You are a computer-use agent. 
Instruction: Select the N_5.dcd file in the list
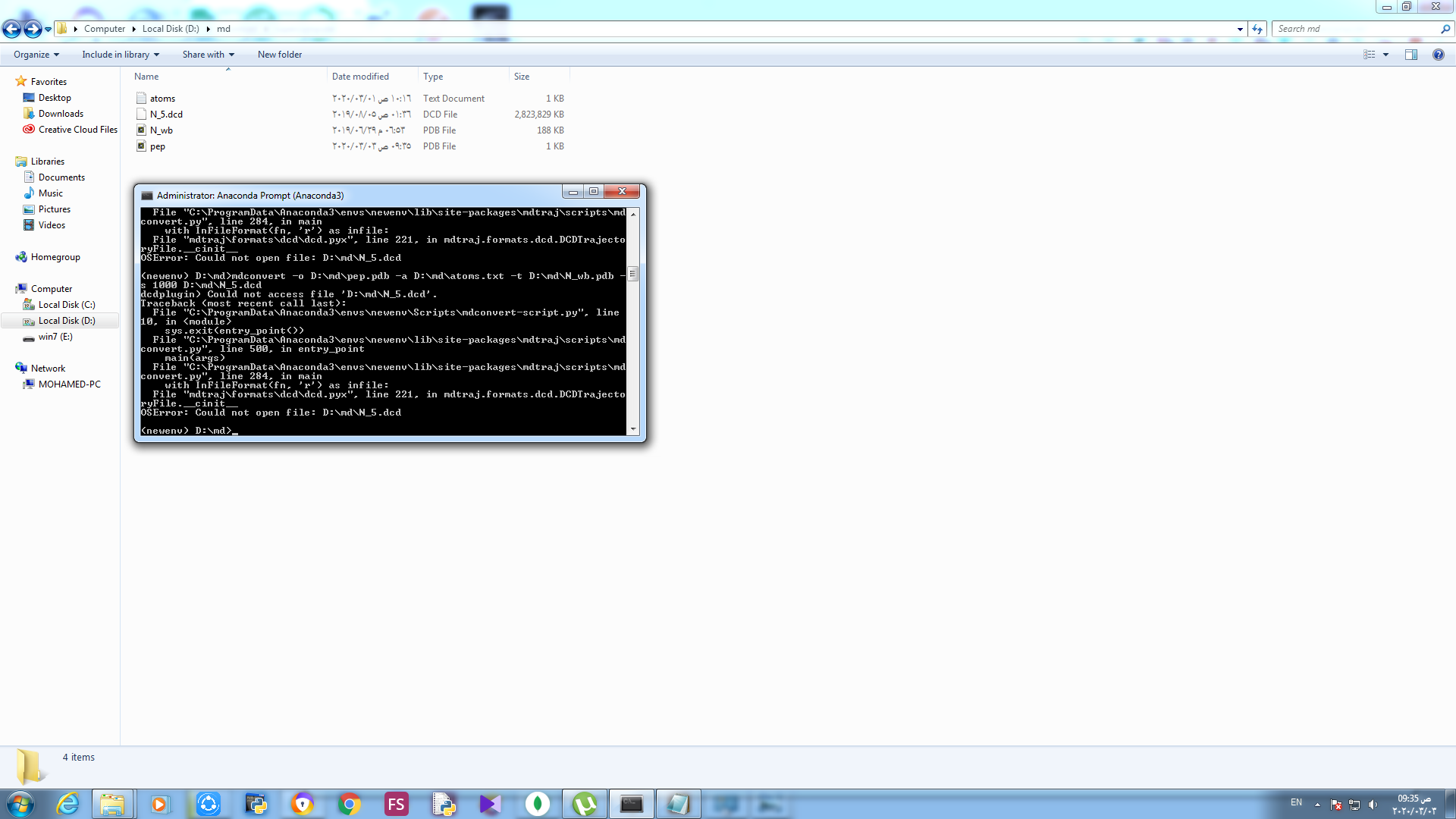(x=167, y=114)
